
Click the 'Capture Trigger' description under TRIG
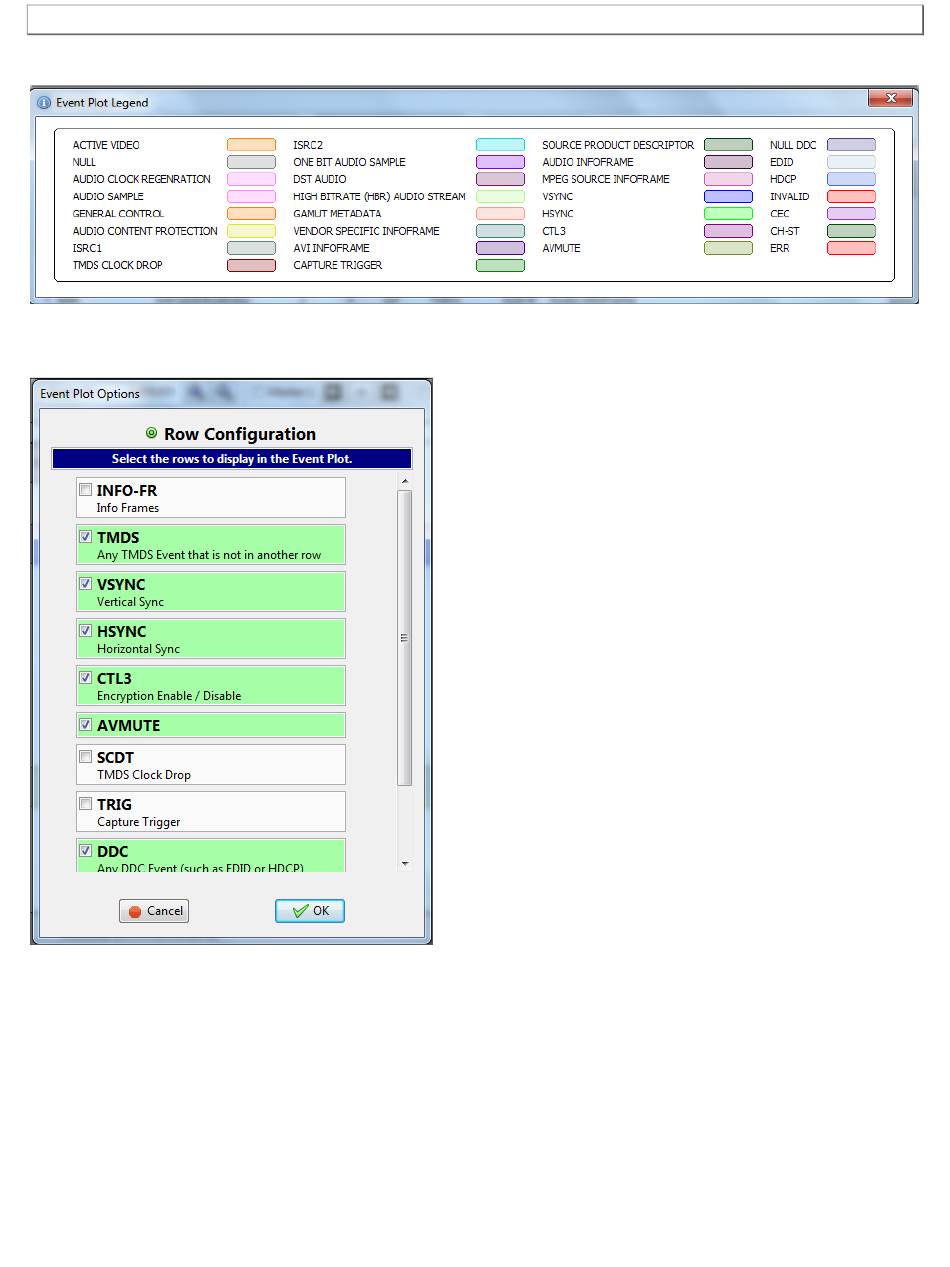click(139, 822)
